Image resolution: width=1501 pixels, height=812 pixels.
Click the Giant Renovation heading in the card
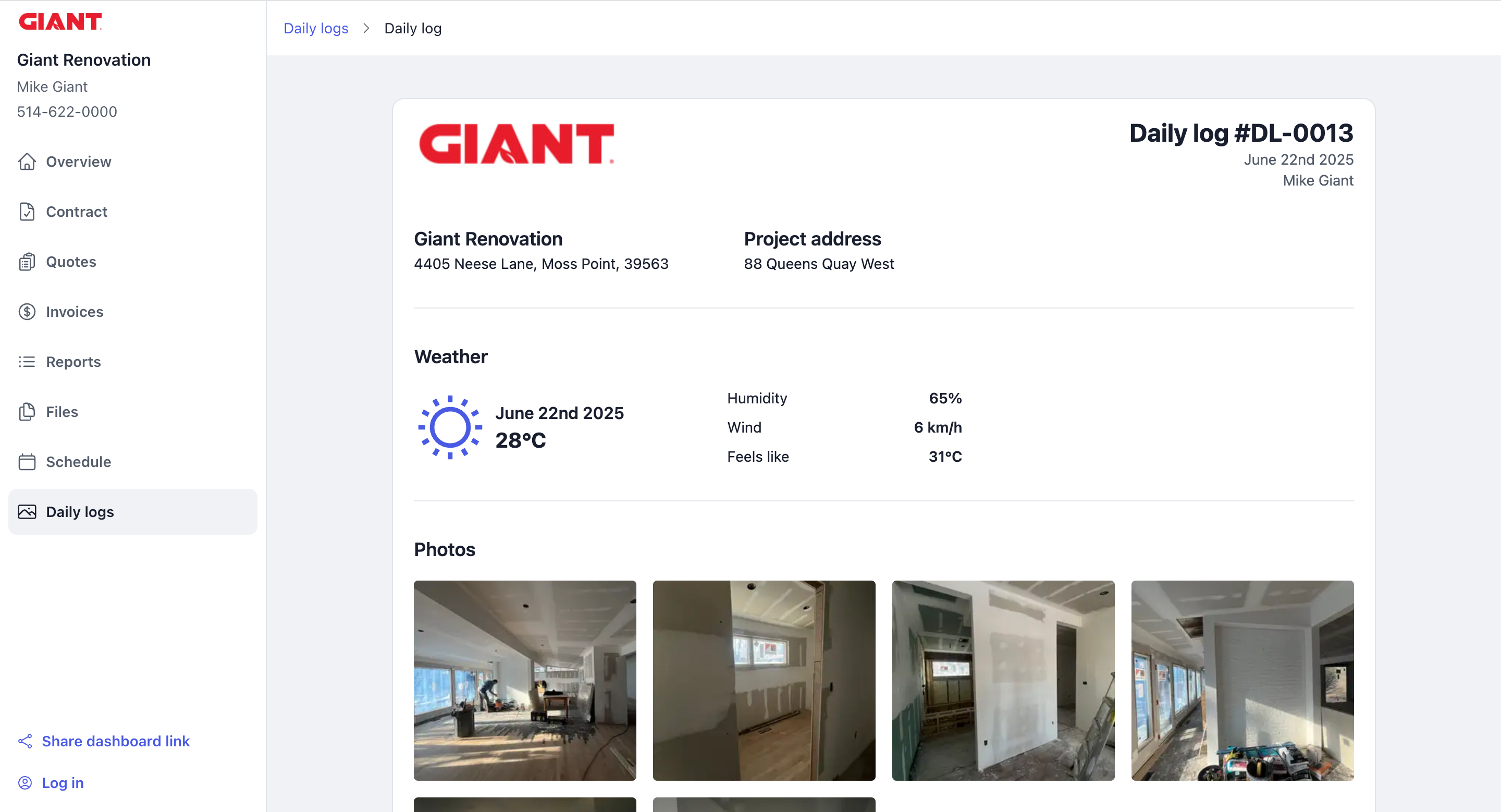click(488, 239)
